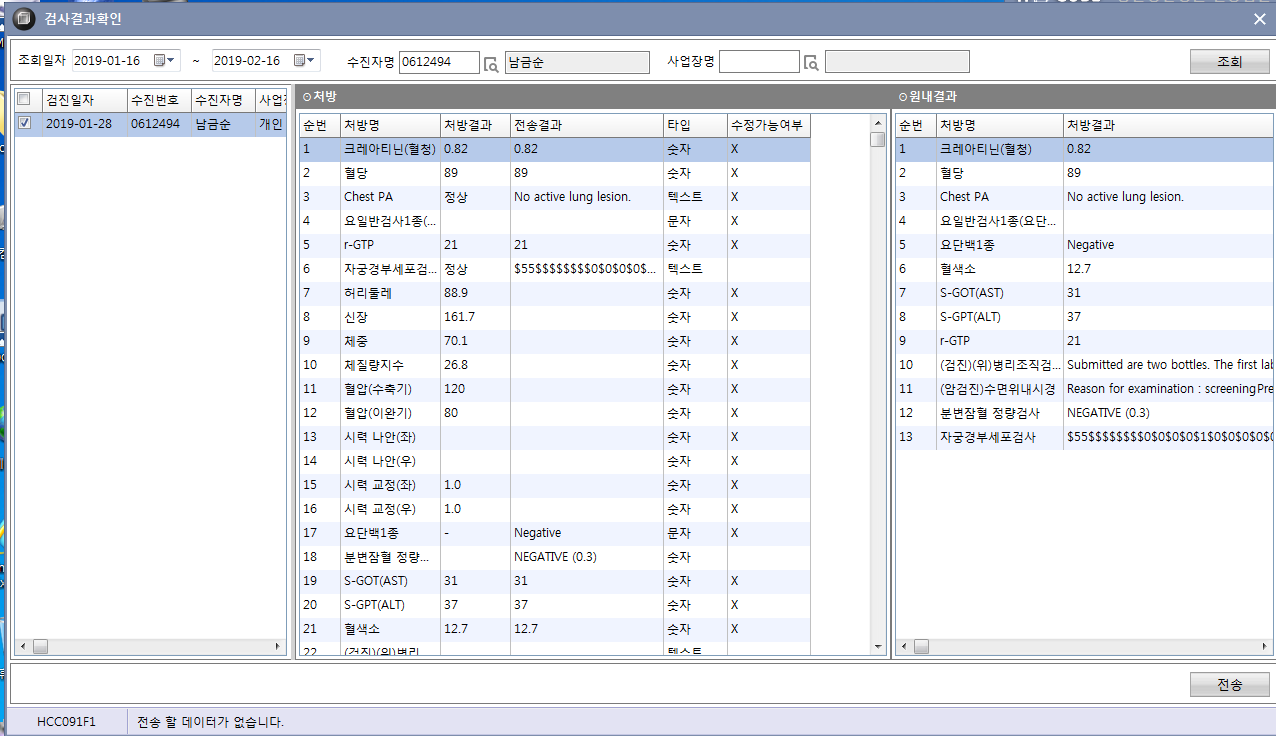Click the empty 사업장명 input field
The image size is (1276, 736).
tap(759, 62)
